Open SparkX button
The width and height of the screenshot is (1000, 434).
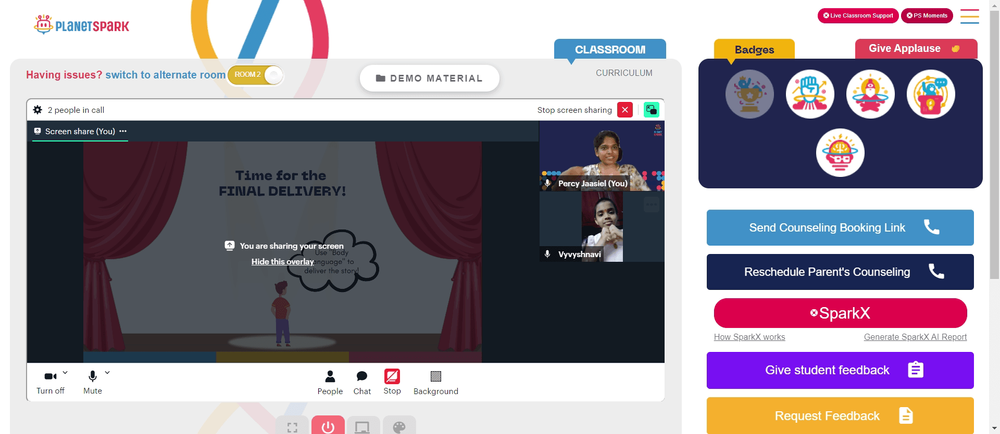pyautogui.click(x=840, y=313)
